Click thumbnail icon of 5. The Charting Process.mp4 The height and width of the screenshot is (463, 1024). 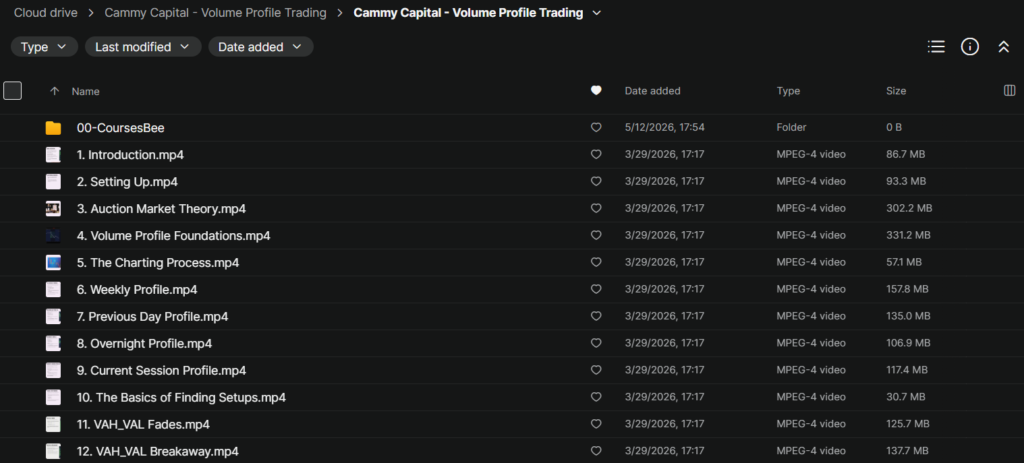[x=54, y=263]
